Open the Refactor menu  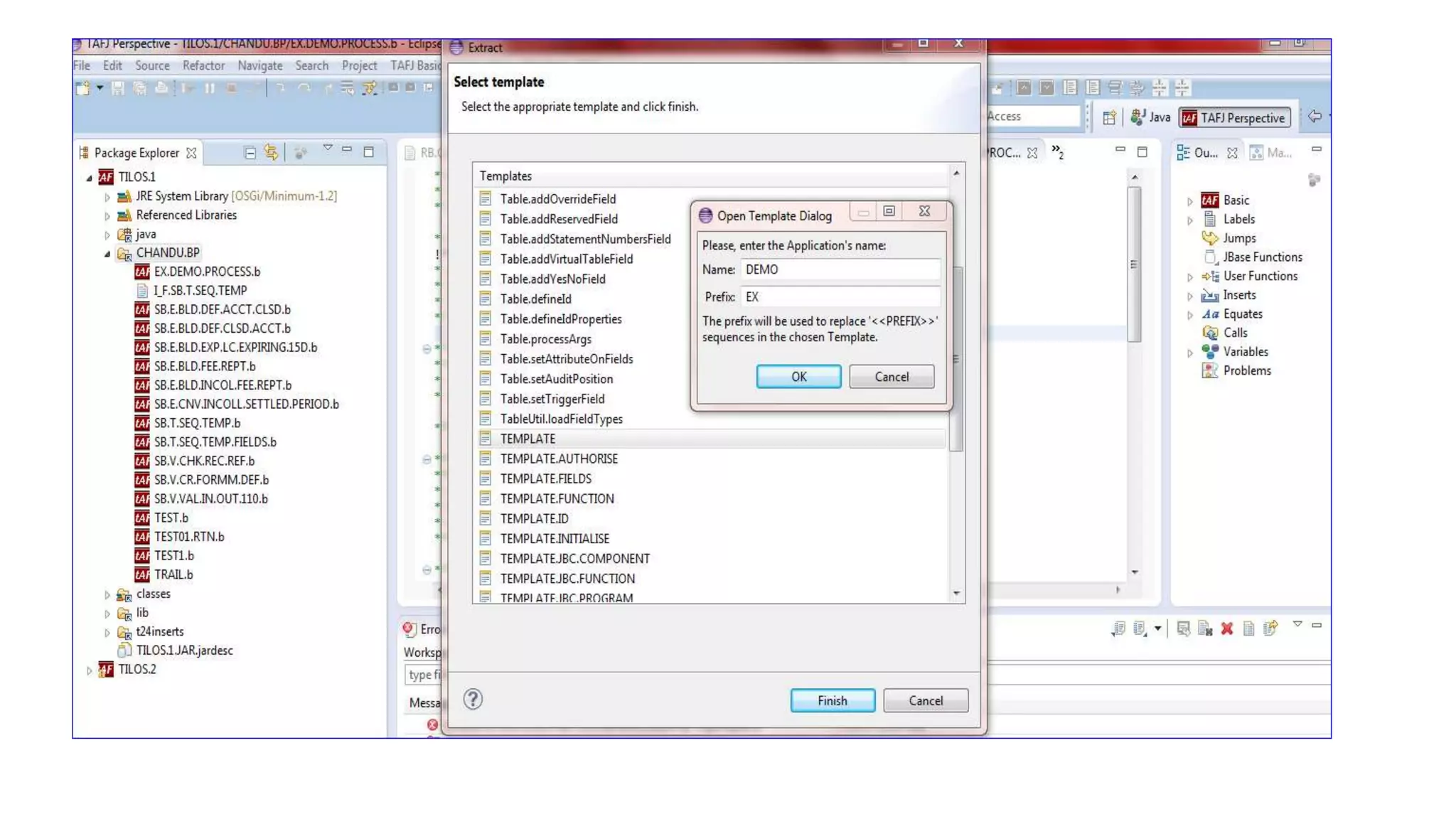point(203,65)
